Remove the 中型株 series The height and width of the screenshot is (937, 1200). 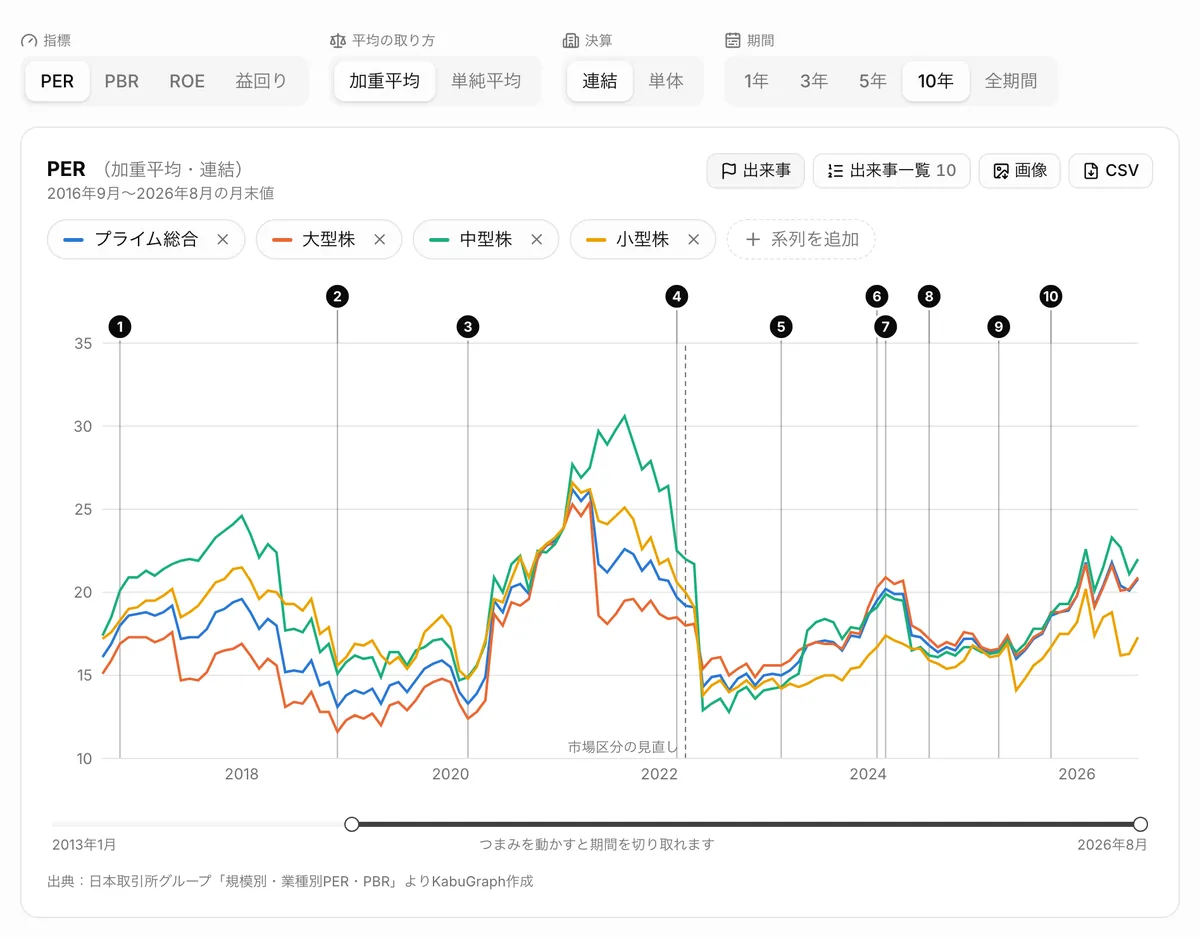pyautogui.click(x=537, y=240)
